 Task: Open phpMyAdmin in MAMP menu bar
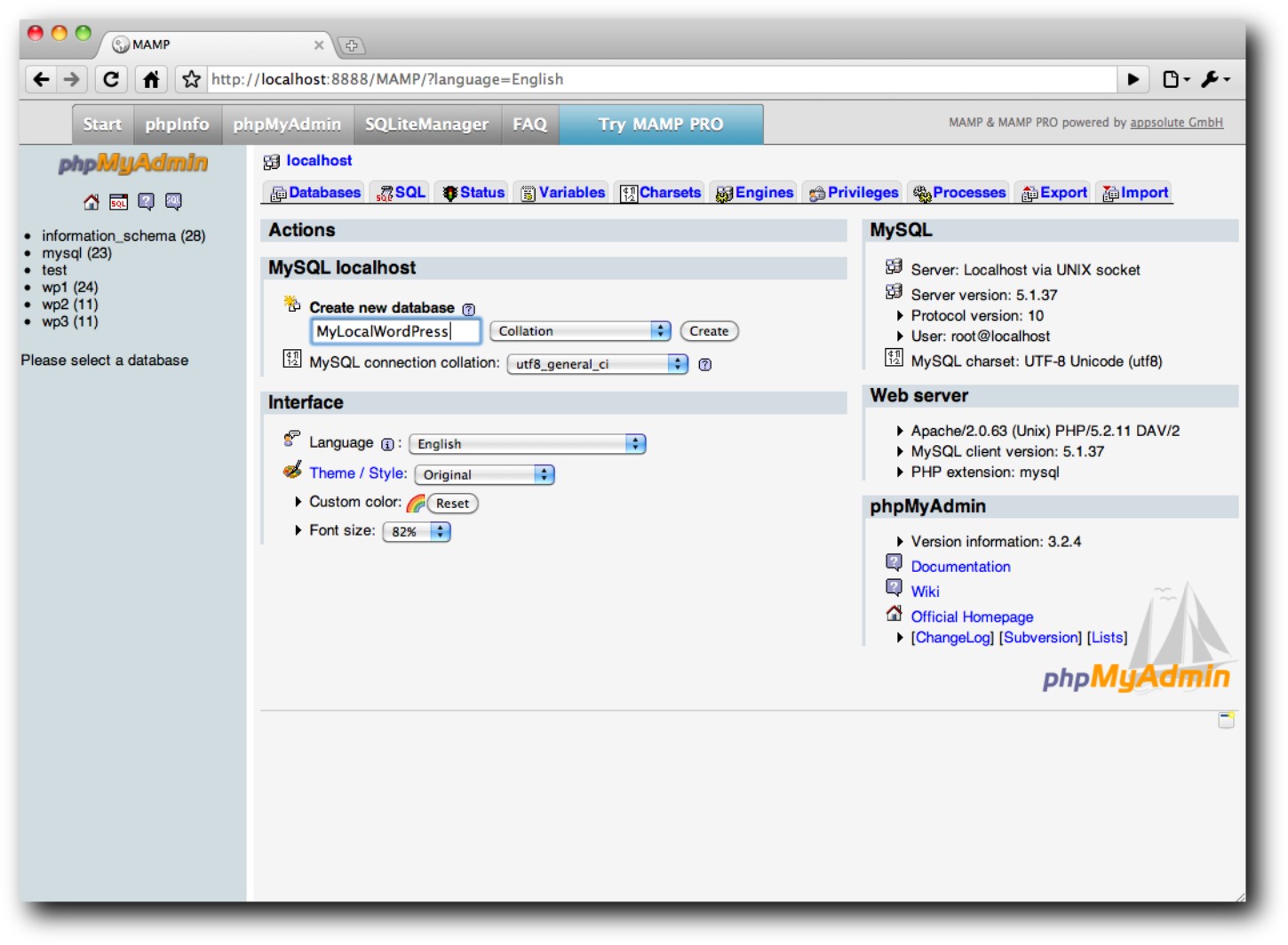pyautogui.click(x=287, y=124)
